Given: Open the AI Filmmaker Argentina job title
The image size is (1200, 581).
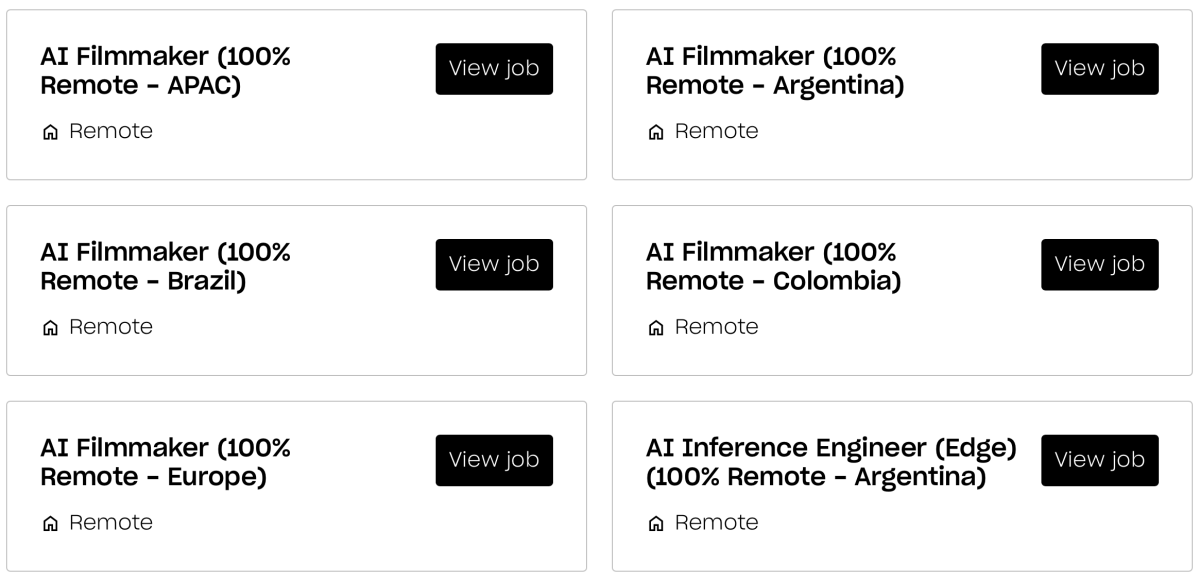Looking at the screenshot, I should [774, 71].
